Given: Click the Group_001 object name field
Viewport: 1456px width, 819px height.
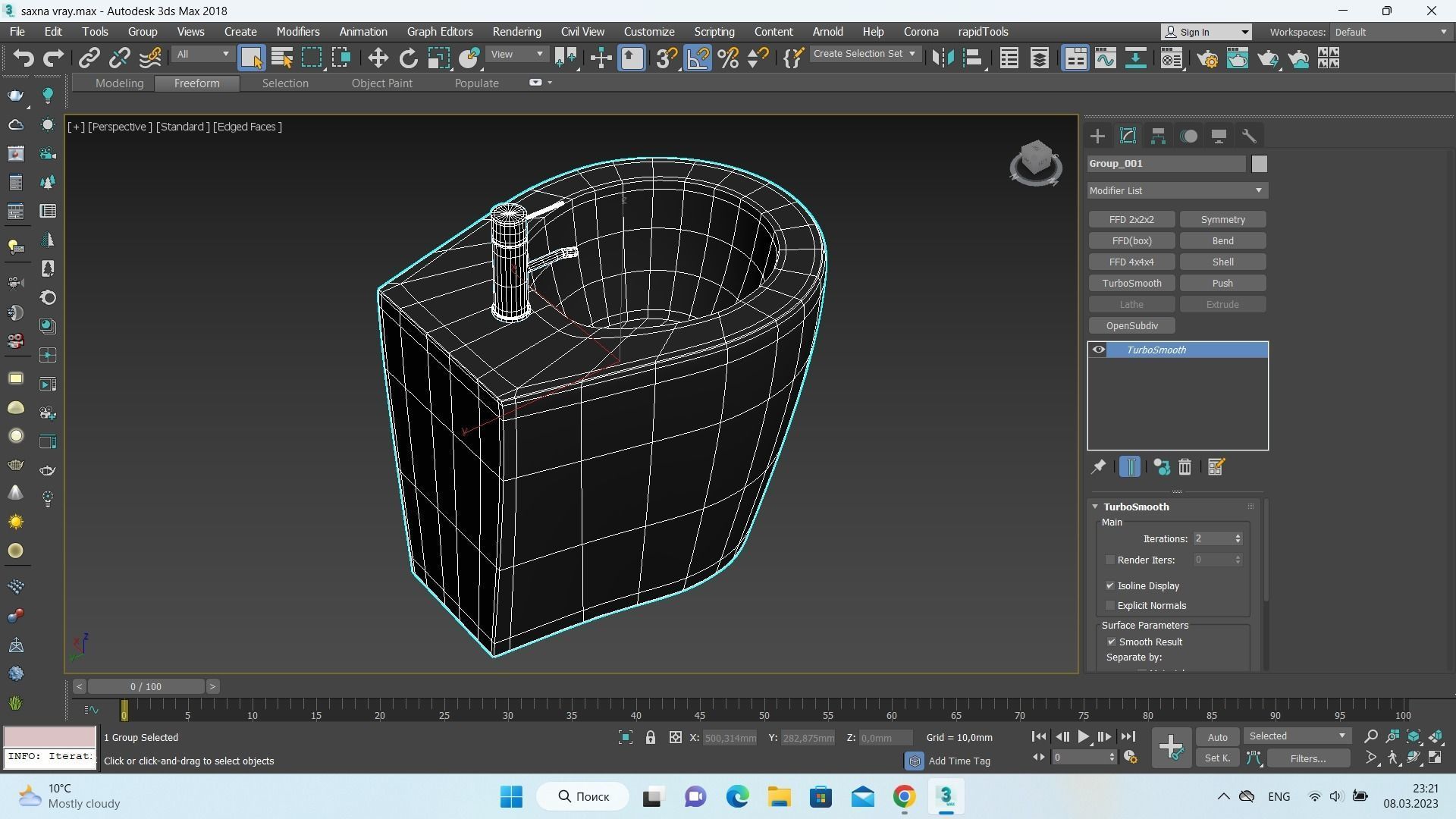Looking at the screenshot, I should [1166, 164].
